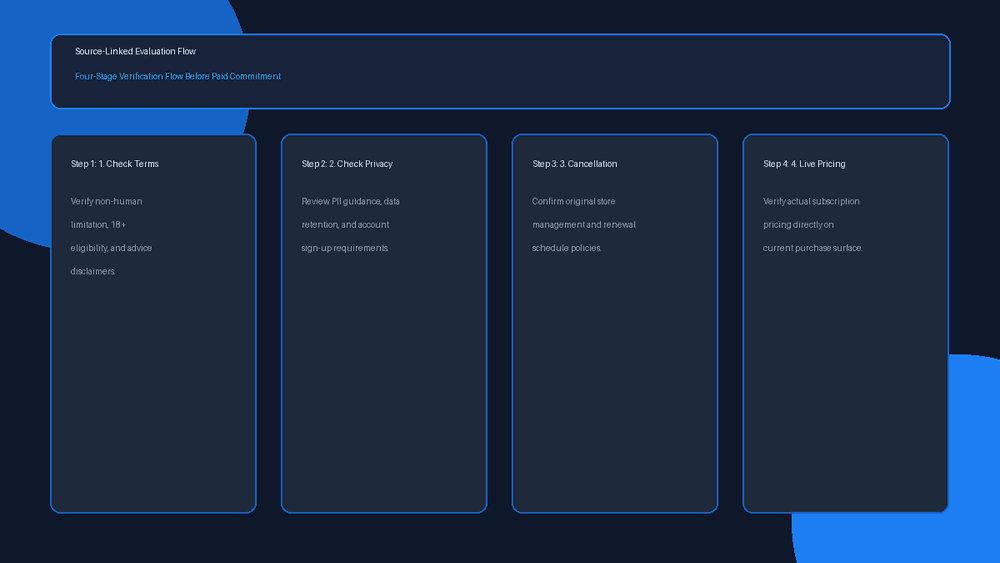1000x563 pixels.
Task: Click 'sign-up requirements.' text line
Action: point(345,248)
